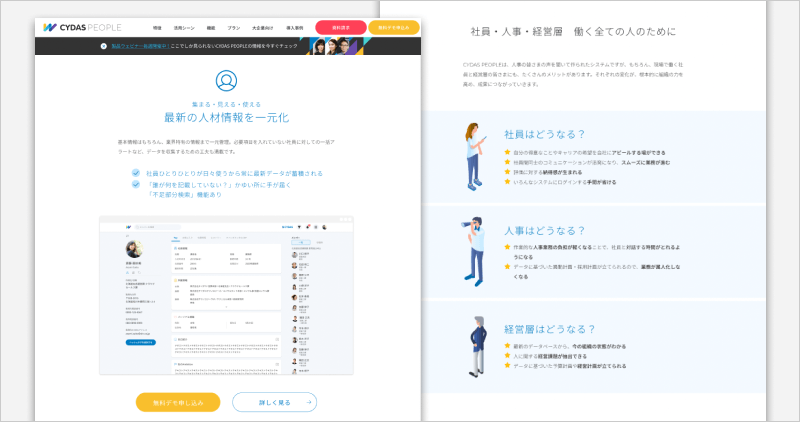Open the webinar link in the dark banner

click(139, 46)
